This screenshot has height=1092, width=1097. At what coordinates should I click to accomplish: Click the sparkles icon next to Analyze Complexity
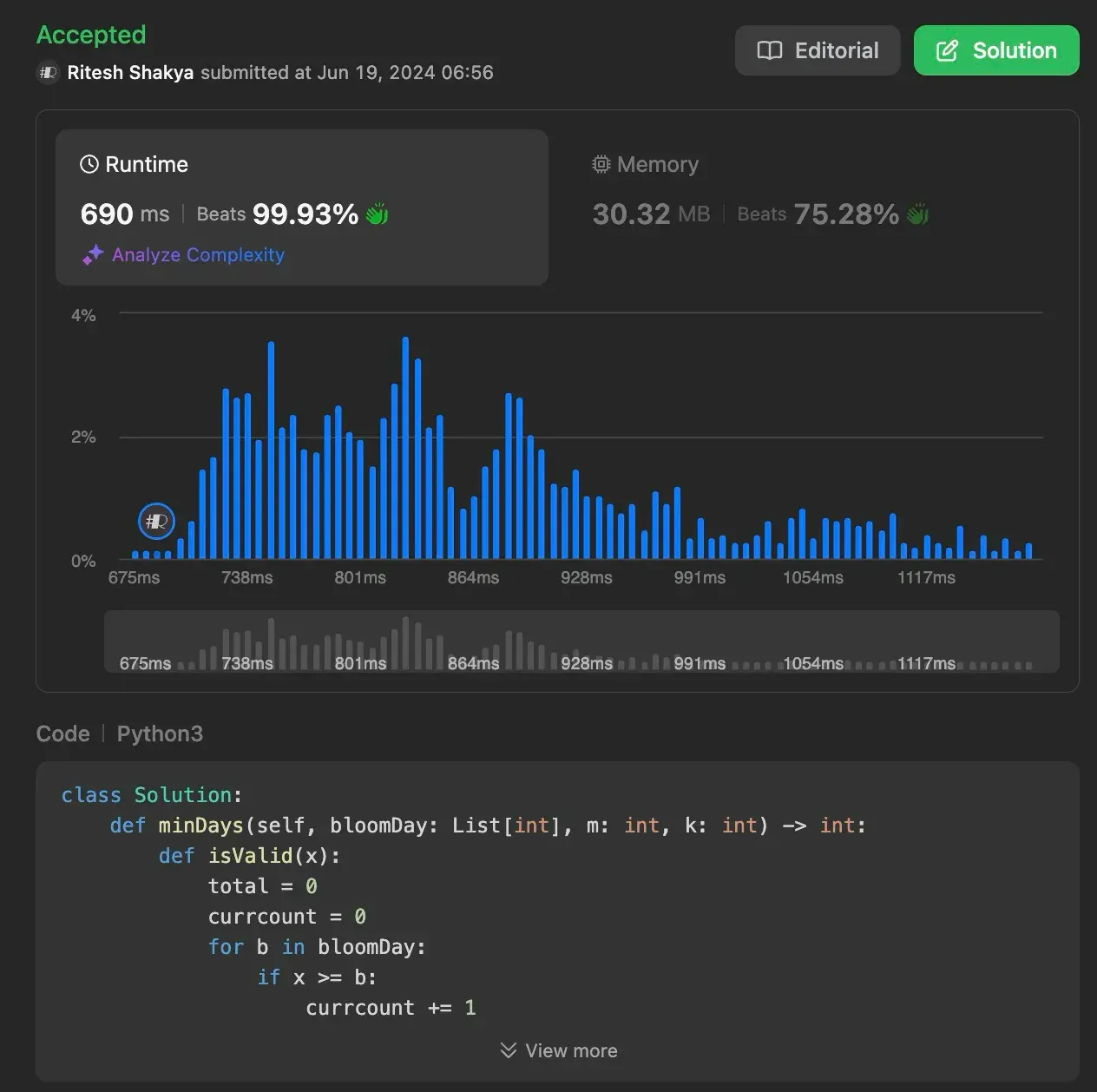(x=92, y=254)
